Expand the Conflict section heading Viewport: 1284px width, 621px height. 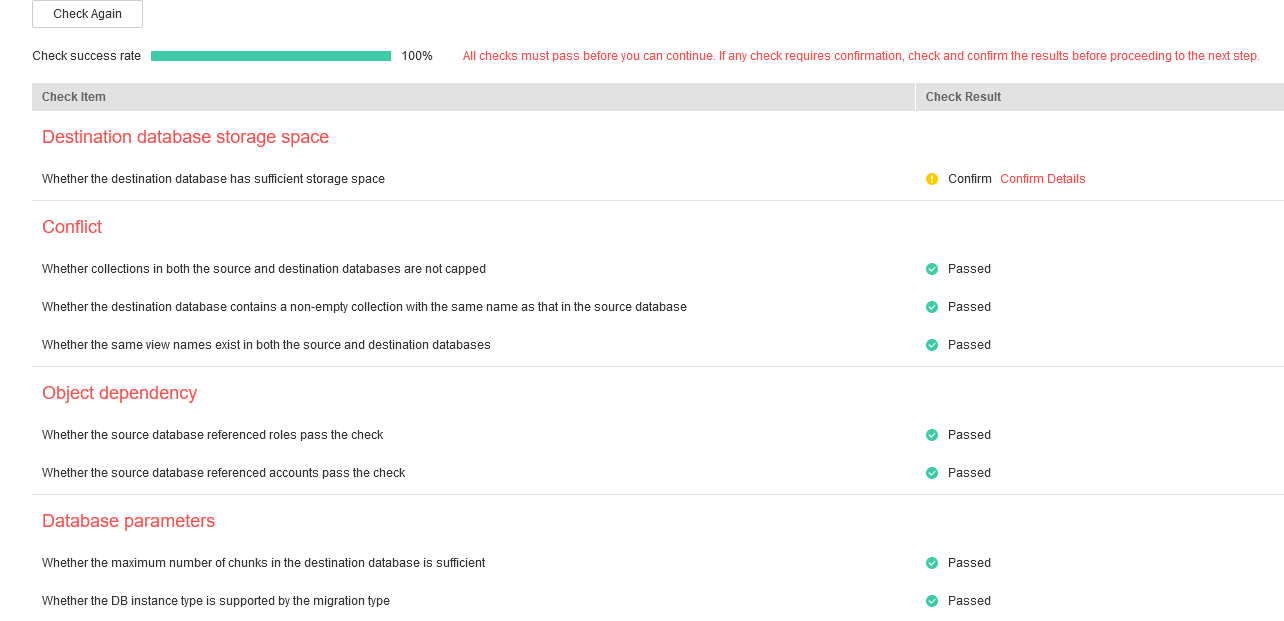point(71,227)
